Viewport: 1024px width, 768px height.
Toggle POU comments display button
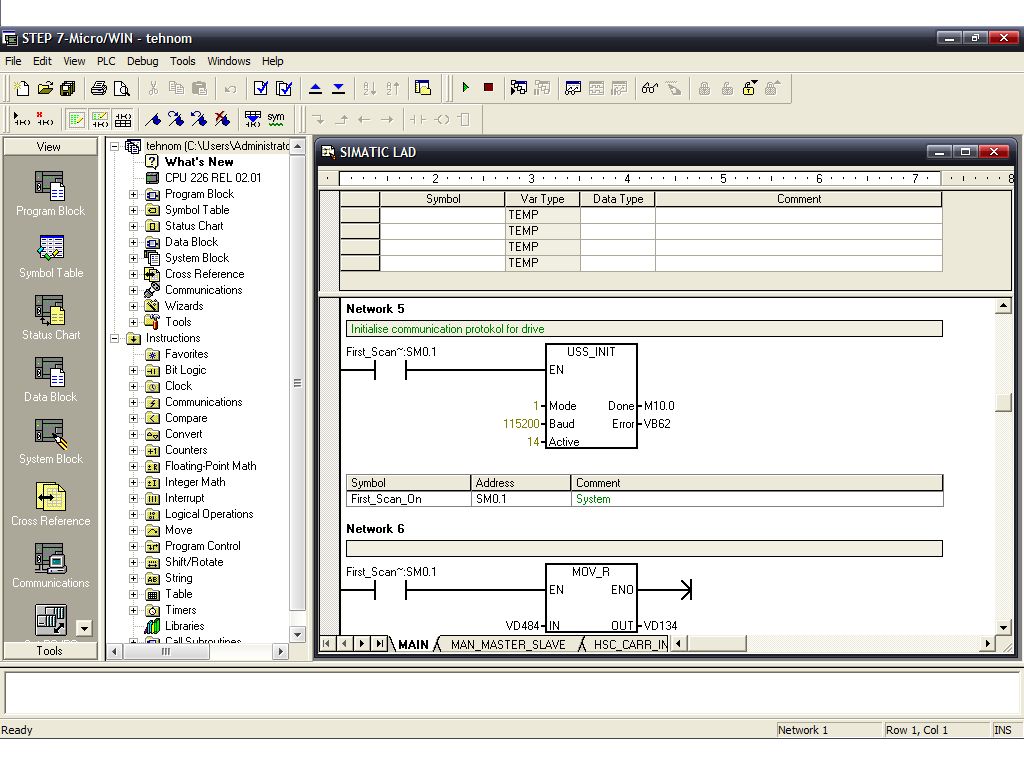coord(76,119)
